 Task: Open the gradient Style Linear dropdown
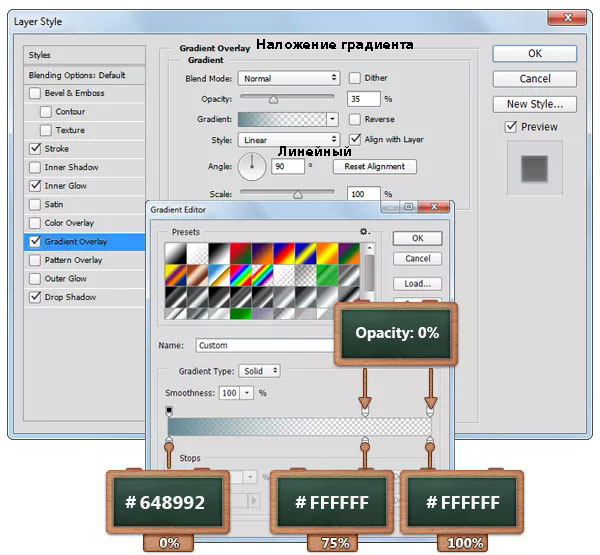pyautogui.click(x=289, y=140)
